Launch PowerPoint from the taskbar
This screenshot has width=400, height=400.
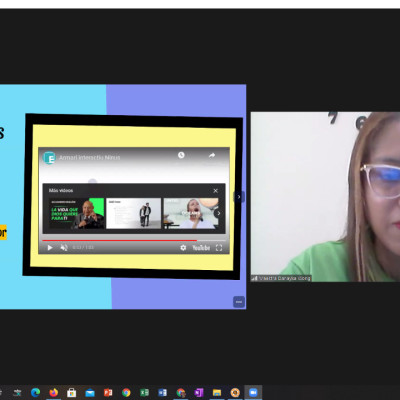click(108, 393)
